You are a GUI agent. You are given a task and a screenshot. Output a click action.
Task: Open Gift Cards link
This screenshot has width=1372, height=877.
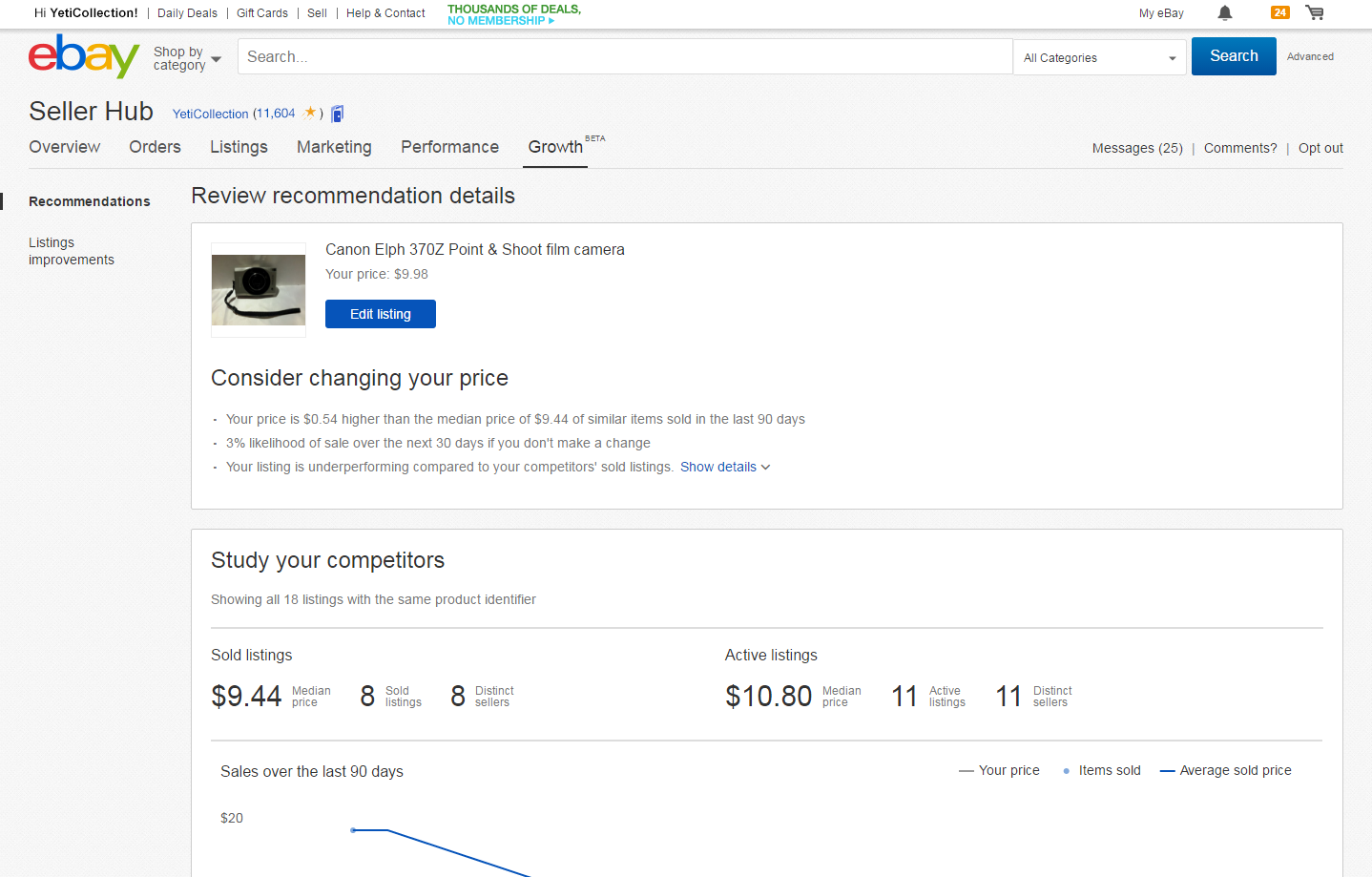pos(262,13)
